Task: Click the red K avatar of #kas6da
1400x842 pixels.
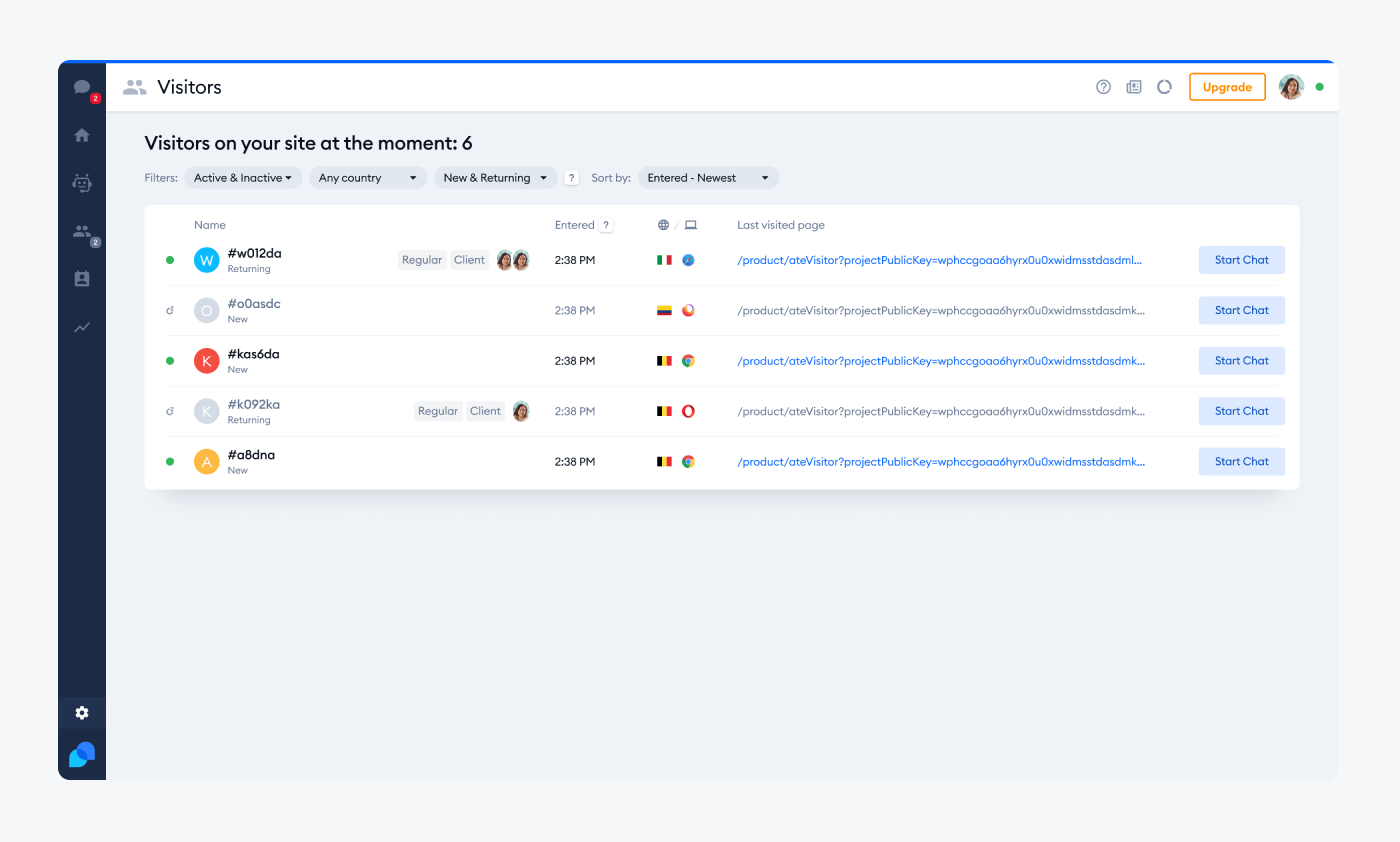Action: (207, 361)
